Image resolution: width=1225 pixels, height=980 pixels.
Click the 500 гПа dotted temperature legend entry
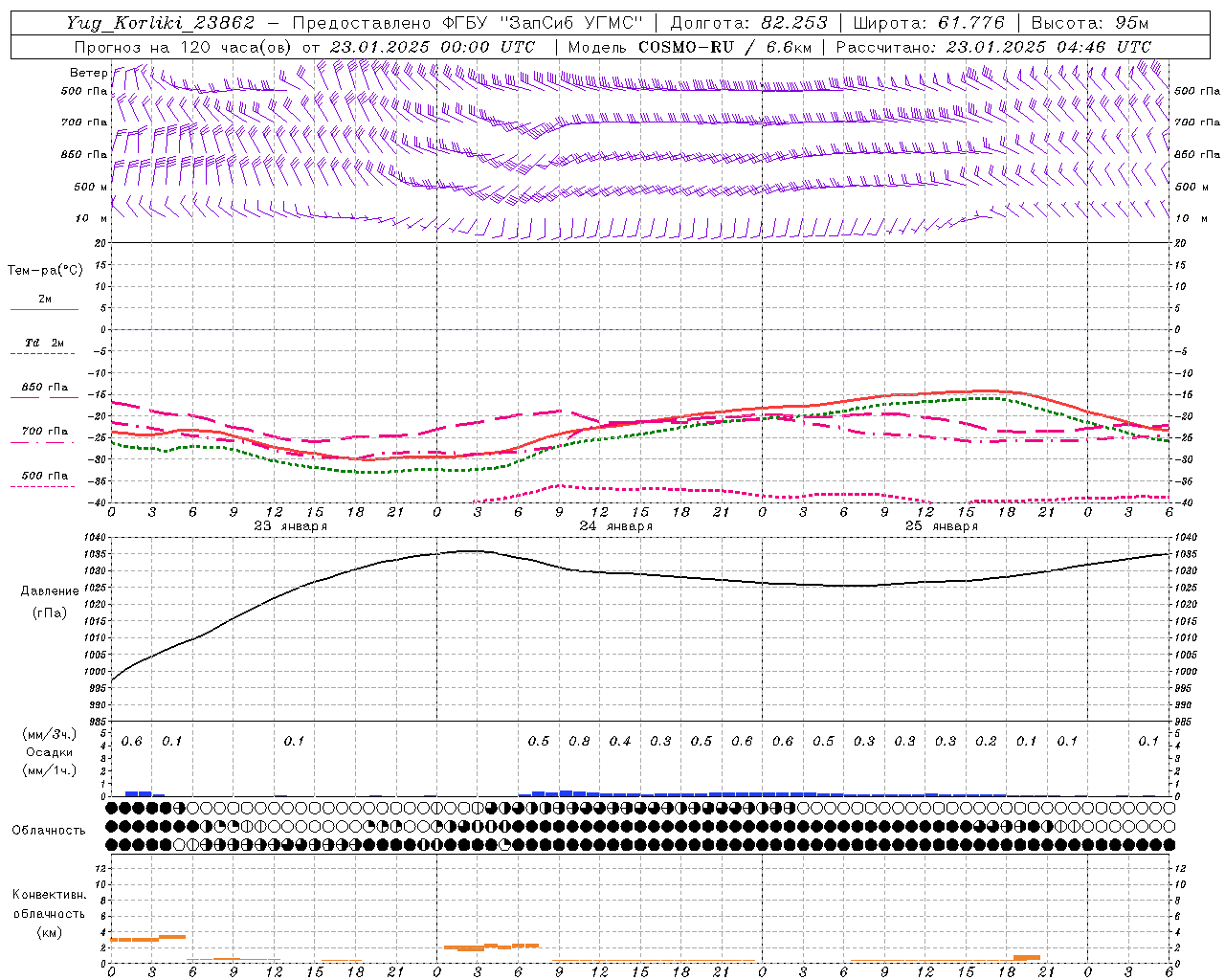tap(44, 479)
